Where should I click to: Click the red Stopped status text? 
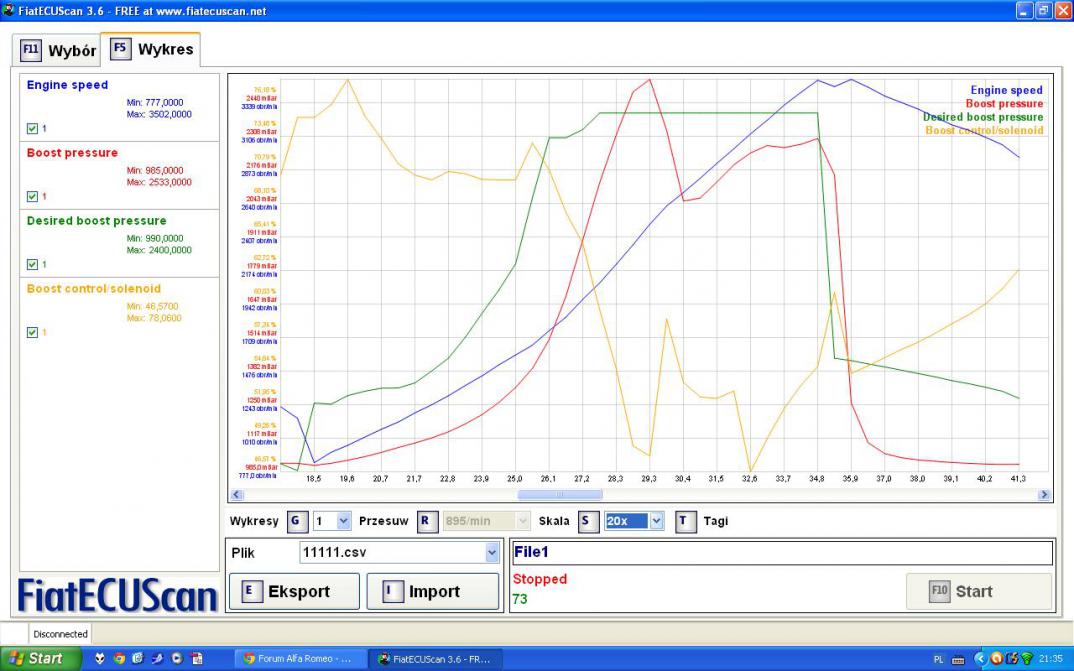[x=540, y=579]
